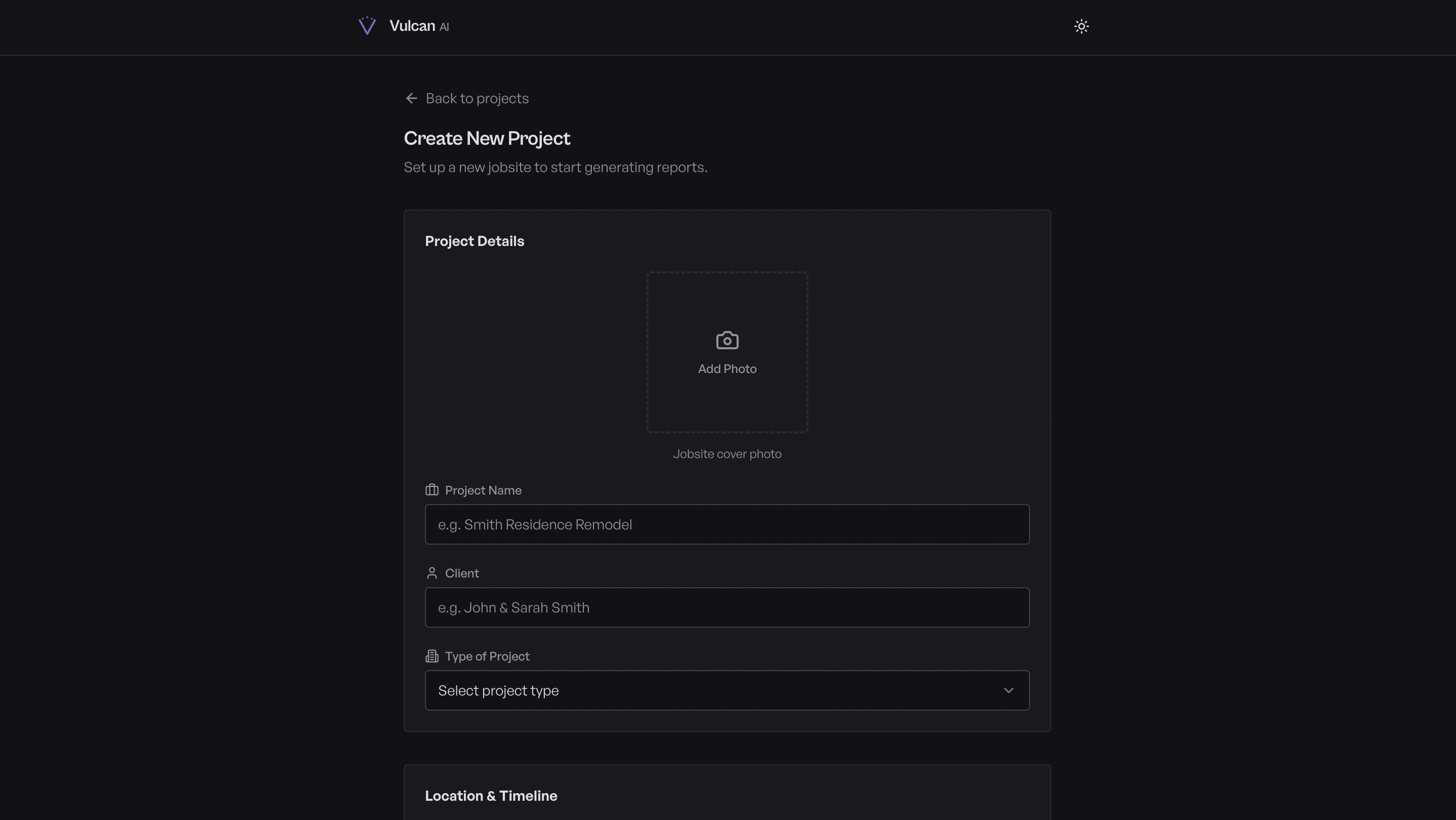Click the camera icon in upload box
1456x820 pixels.
727,341
